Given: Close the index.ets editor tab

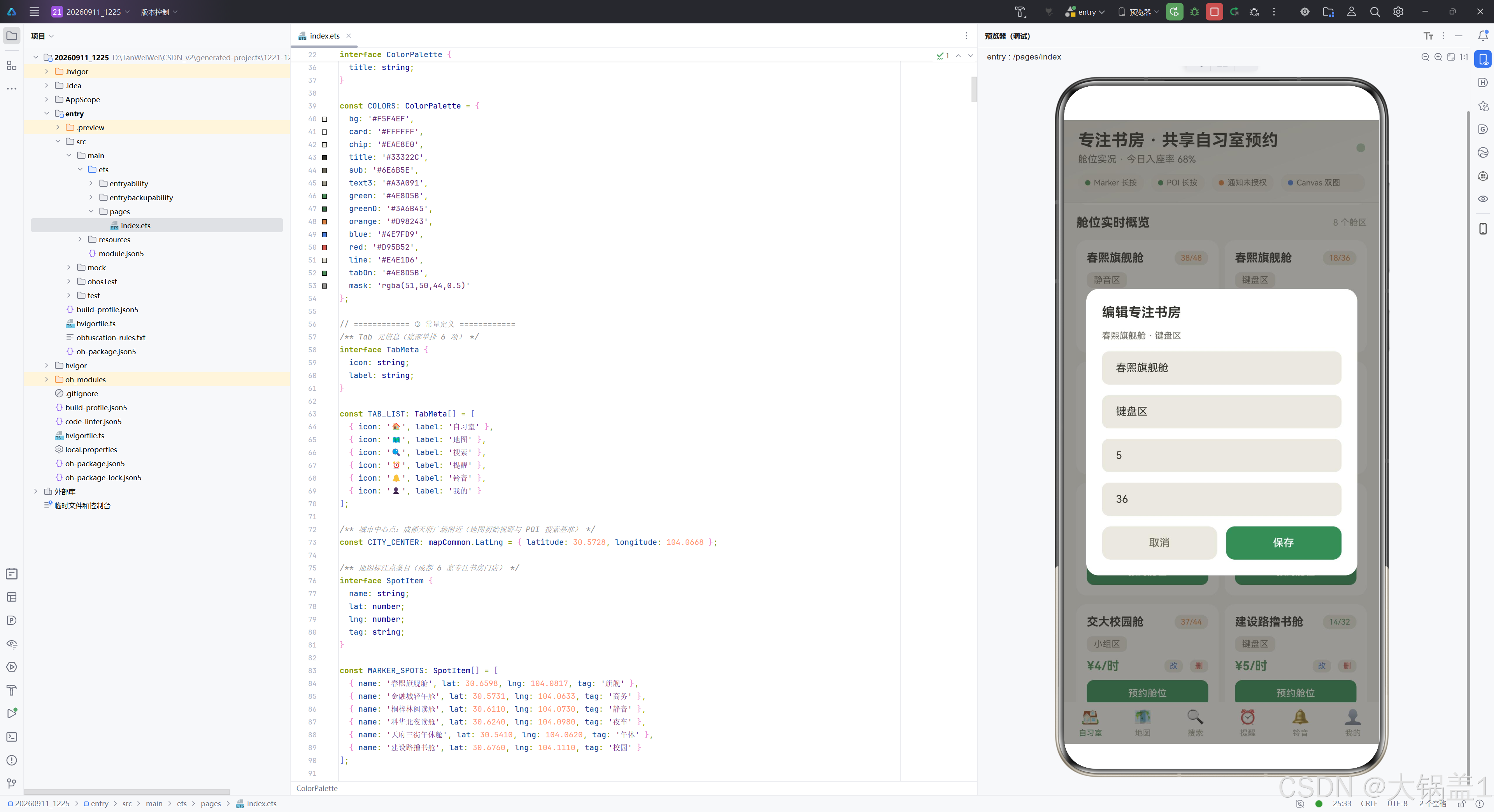Looking at the screenshot, I should (x=349, y=36).
